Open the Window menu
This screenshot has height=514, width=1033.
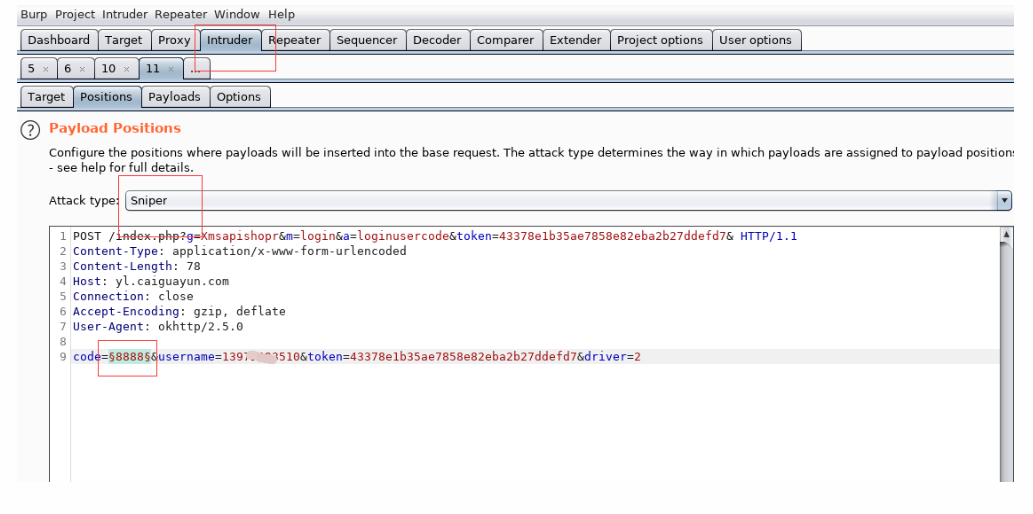[237, 14]
